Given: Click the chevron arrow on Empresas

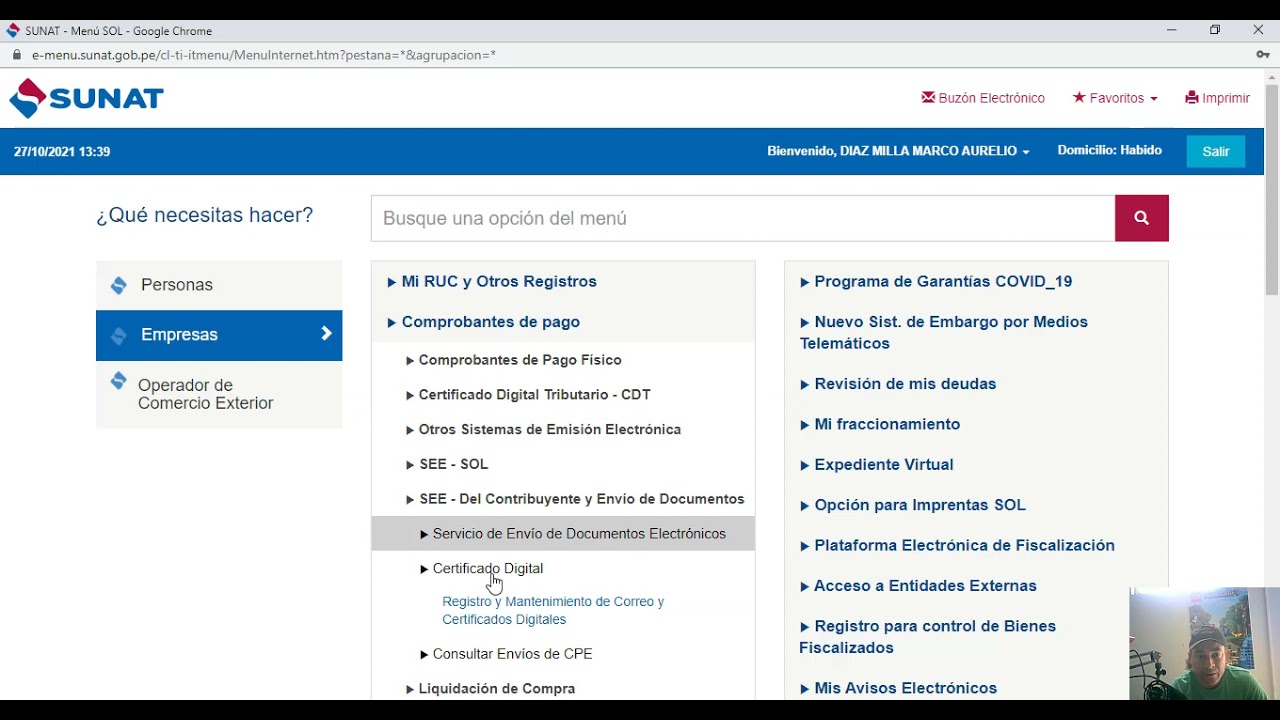Looking at the screenshot, I should click(x=326, y=334).
